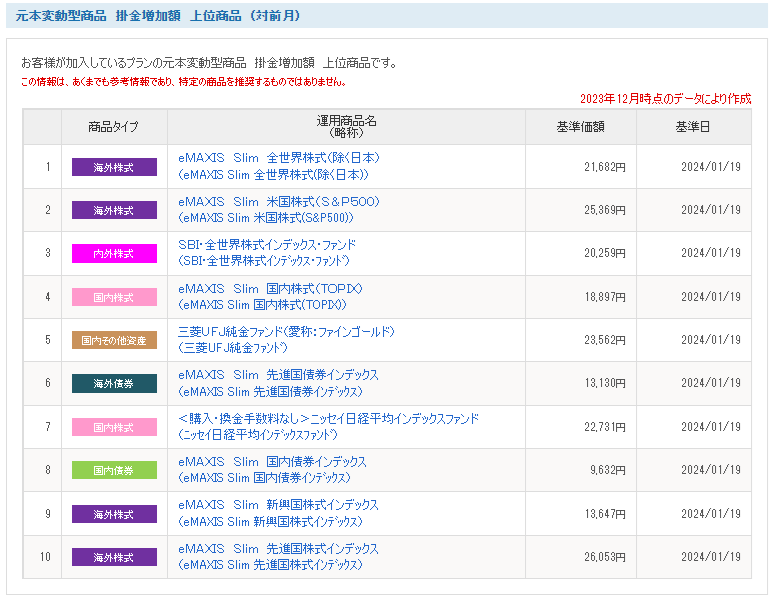Viewport: 776px width, 598px height.
Task: Click the 基準日 column header
Action: tap(693, 127)
